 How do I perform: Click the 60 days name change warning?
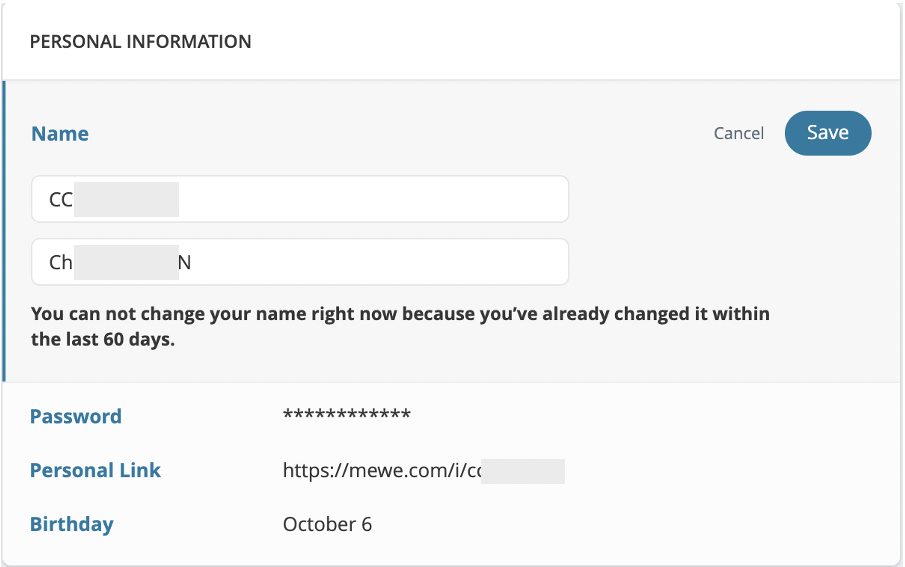[x=400, y=326]
